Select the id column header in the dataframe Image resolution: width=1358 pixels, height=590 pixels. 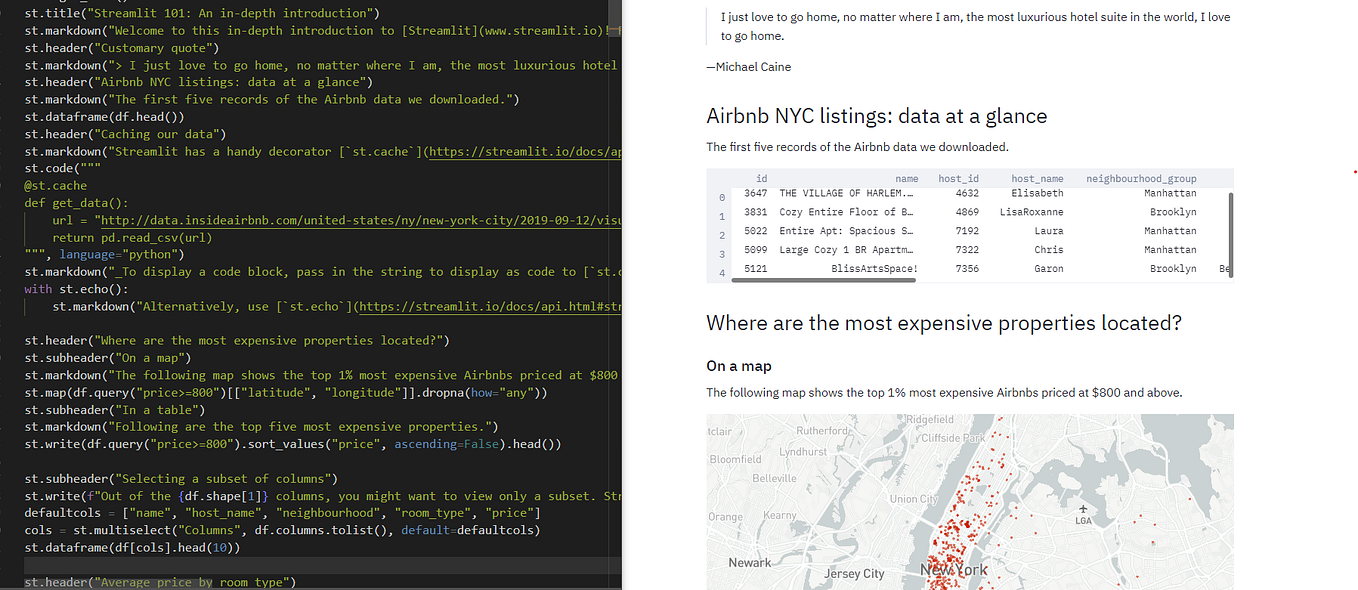click(x=760, y=178)
